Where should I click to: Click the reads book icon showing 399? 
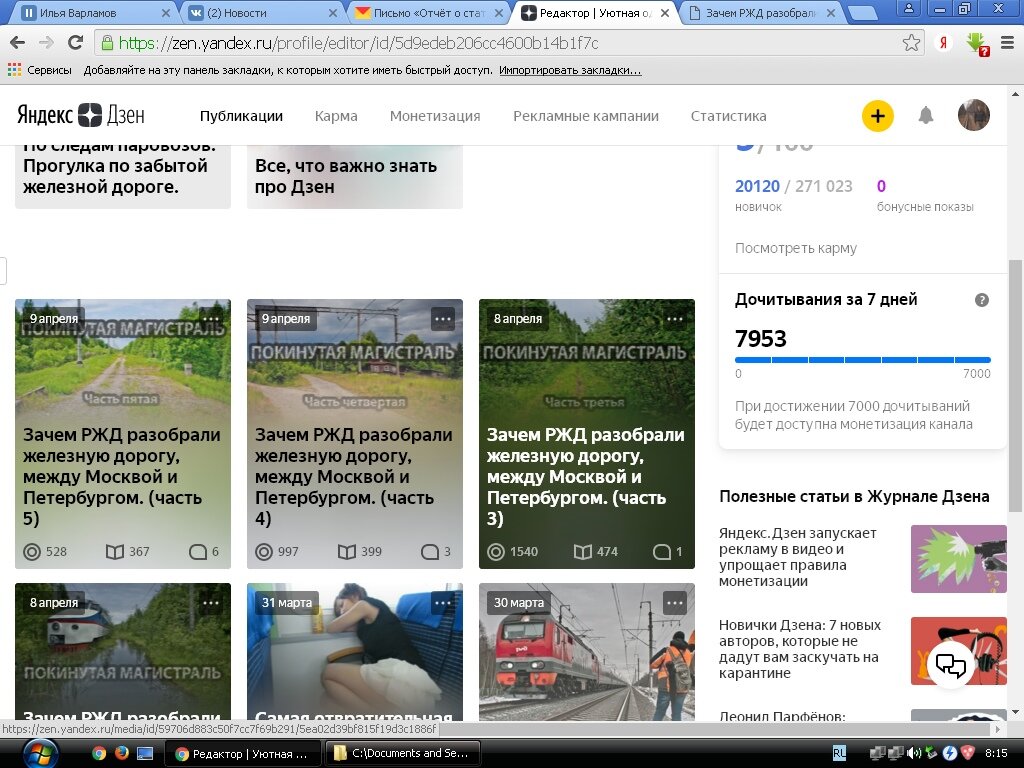(347, 552)
